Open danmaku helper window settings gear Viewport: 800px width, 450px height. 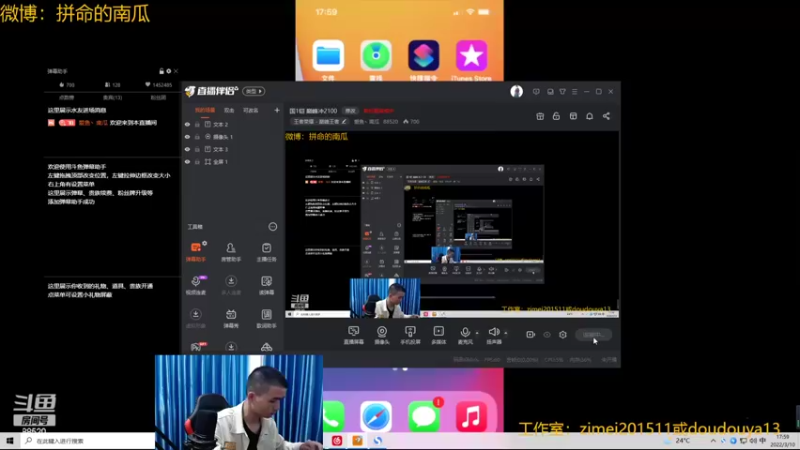pyautogui.click(x=168, y=71)
